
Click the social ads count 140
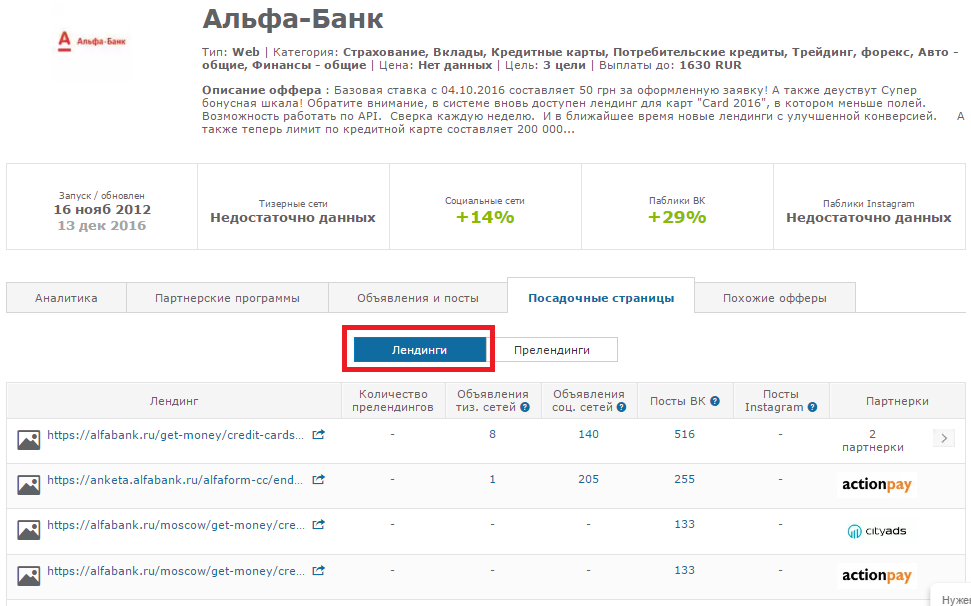(588, 435)
